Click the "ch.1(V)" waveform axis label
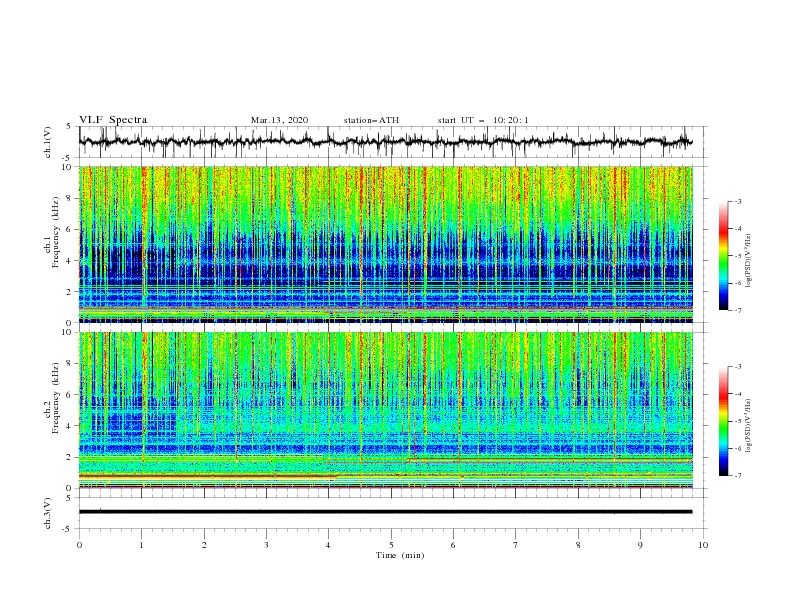Screen dimensions: 792x612 point(48,142)
